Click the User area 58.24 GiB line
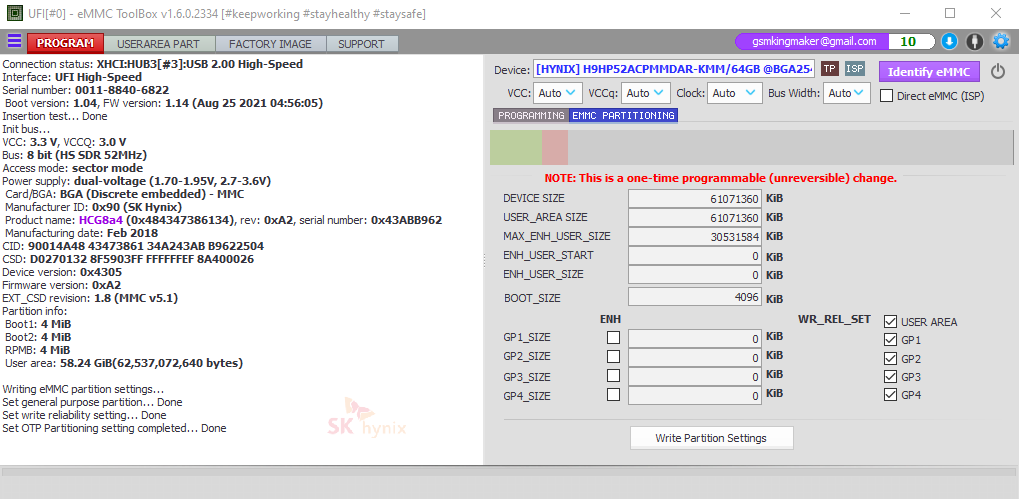This screenshot has width=1019, height=499. pos(124,363)
